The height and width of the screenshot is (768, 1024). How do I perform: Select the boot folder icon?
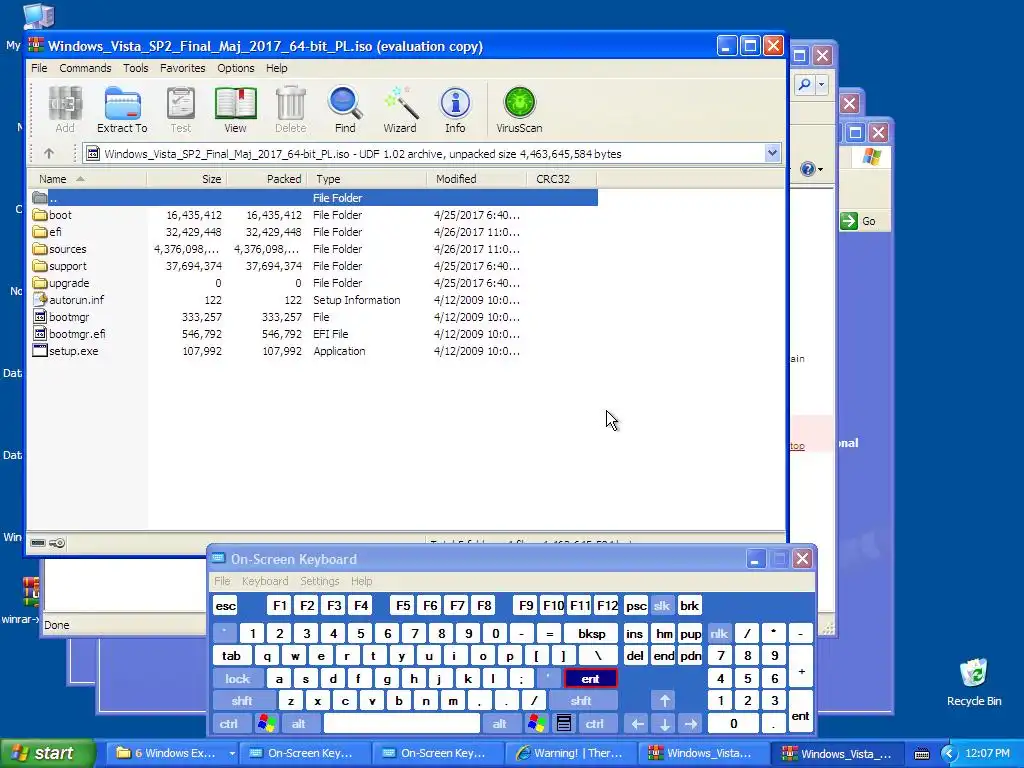(40, 215)
